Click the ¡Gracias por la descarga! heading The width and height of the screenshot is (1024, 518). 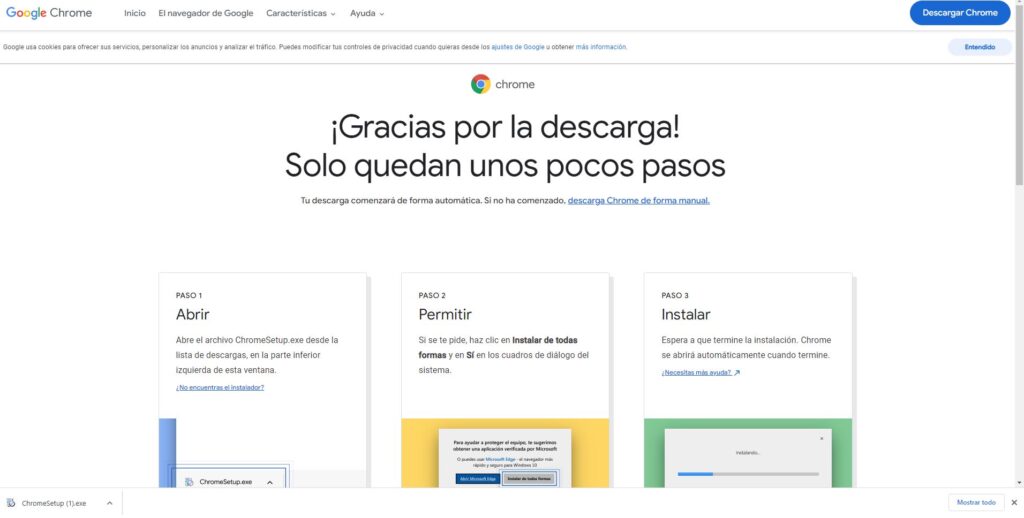(x=505, y=128)
